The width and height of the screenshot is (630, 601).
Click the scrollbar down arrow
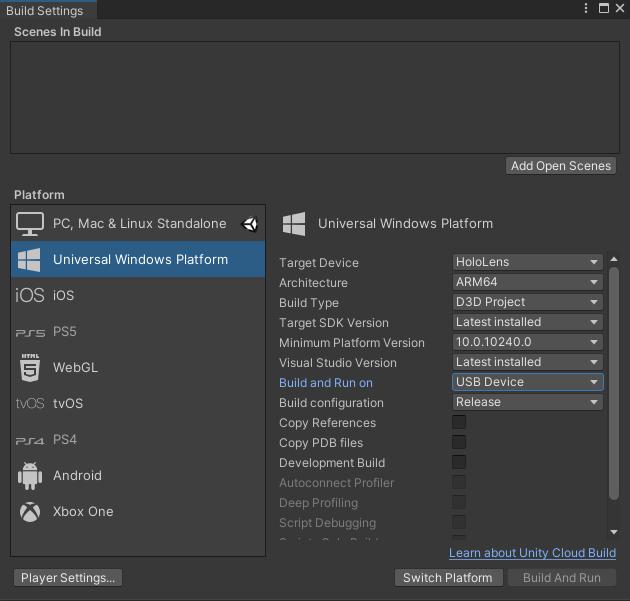pyautogui.click(x=614, y=532)
